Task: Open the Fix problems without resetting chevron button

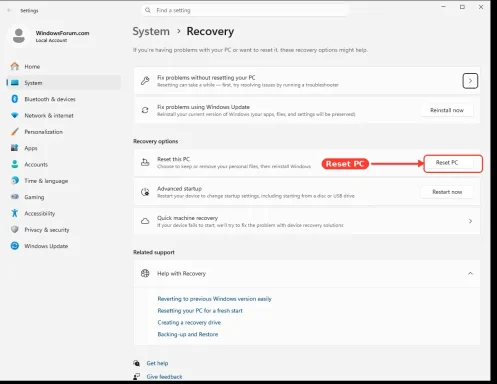Action: pos(470,81)
